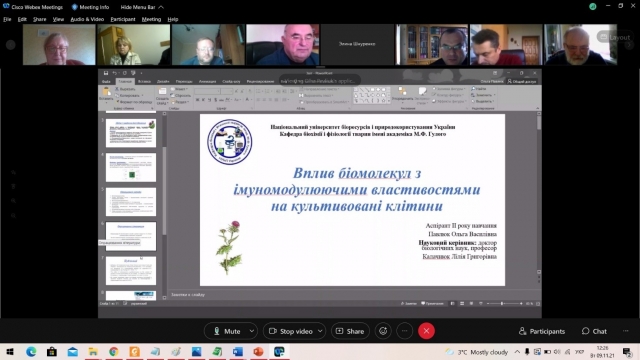Screen dimensions: 640x360
Task: Click the Share button
Action: coord(350,331)
